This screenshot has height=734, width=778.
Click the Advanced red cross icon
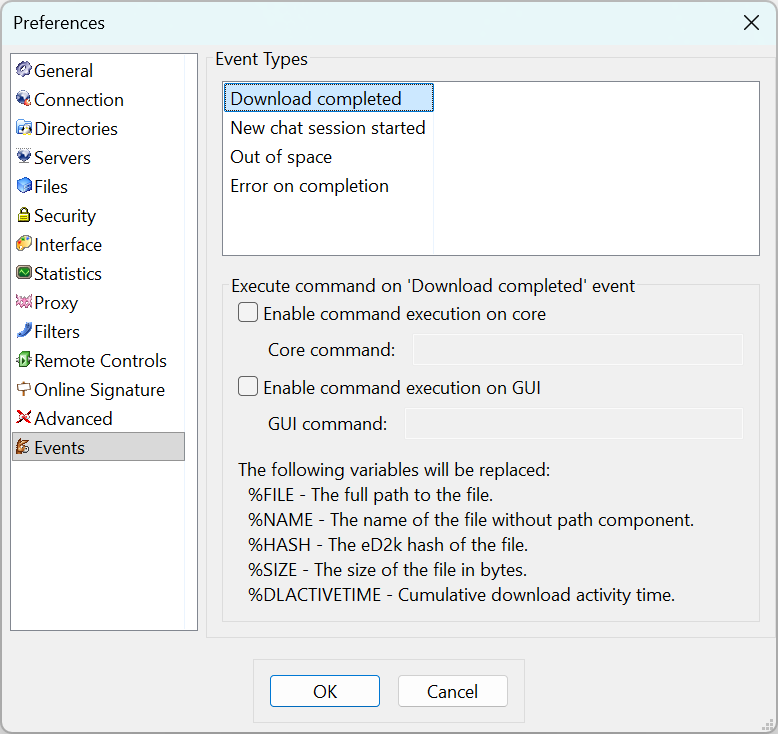click(x=23, y=417)
